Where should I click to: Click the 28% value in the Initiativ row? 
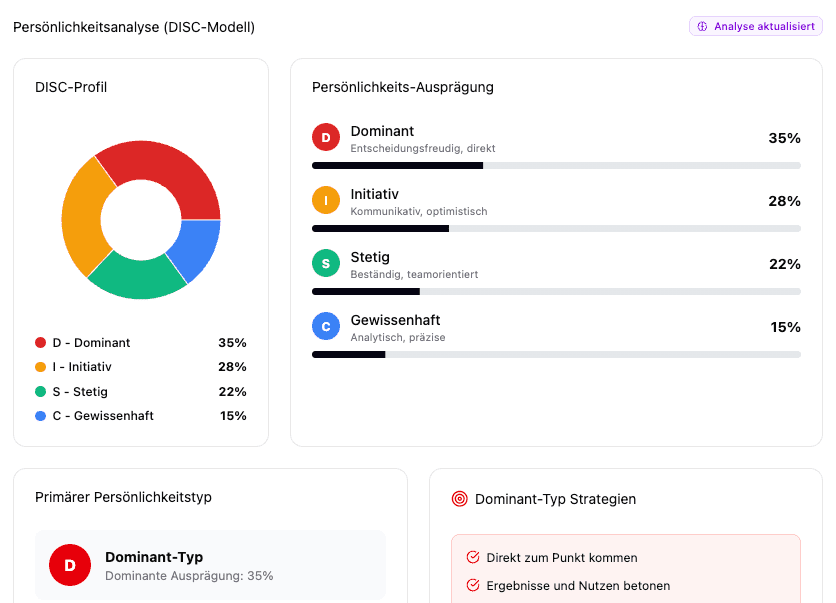(784, 201)
